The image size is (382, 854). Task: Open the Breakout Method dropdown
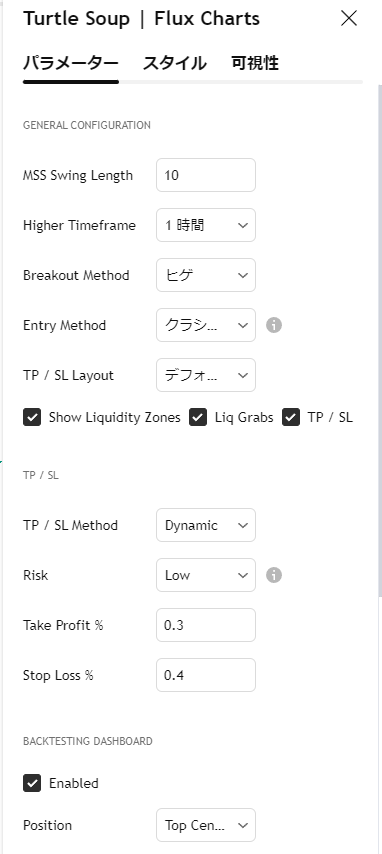pos(206,275)
